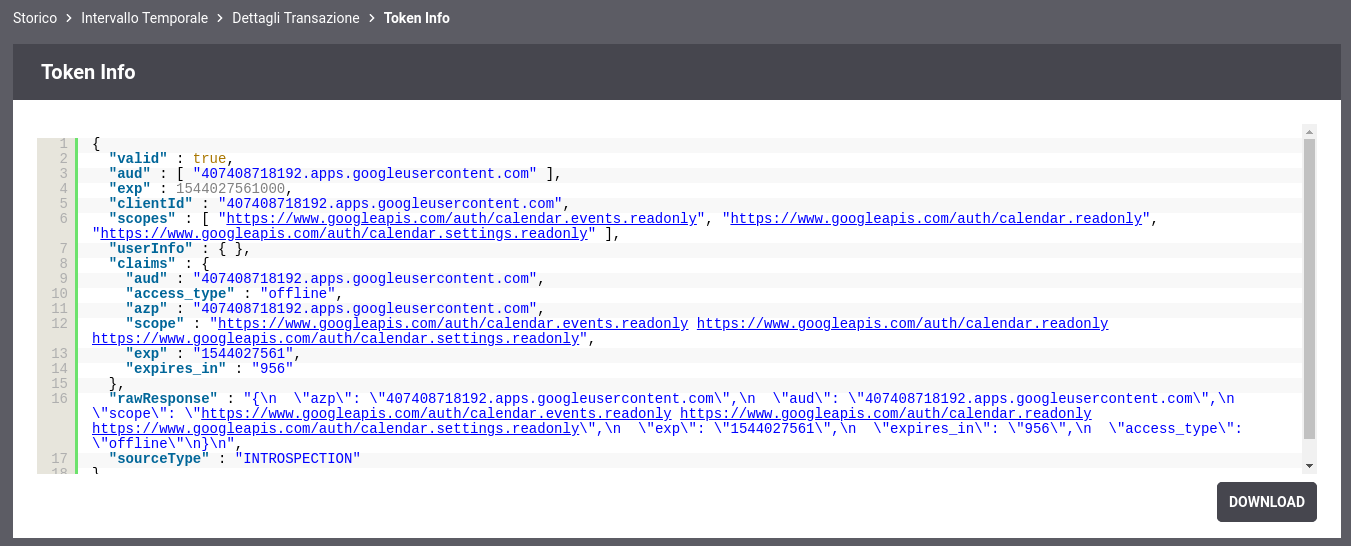Open the Intervallo Temporale breadcrumb
The width and height of the screenshot is (1351, 546).
(145, 18)
